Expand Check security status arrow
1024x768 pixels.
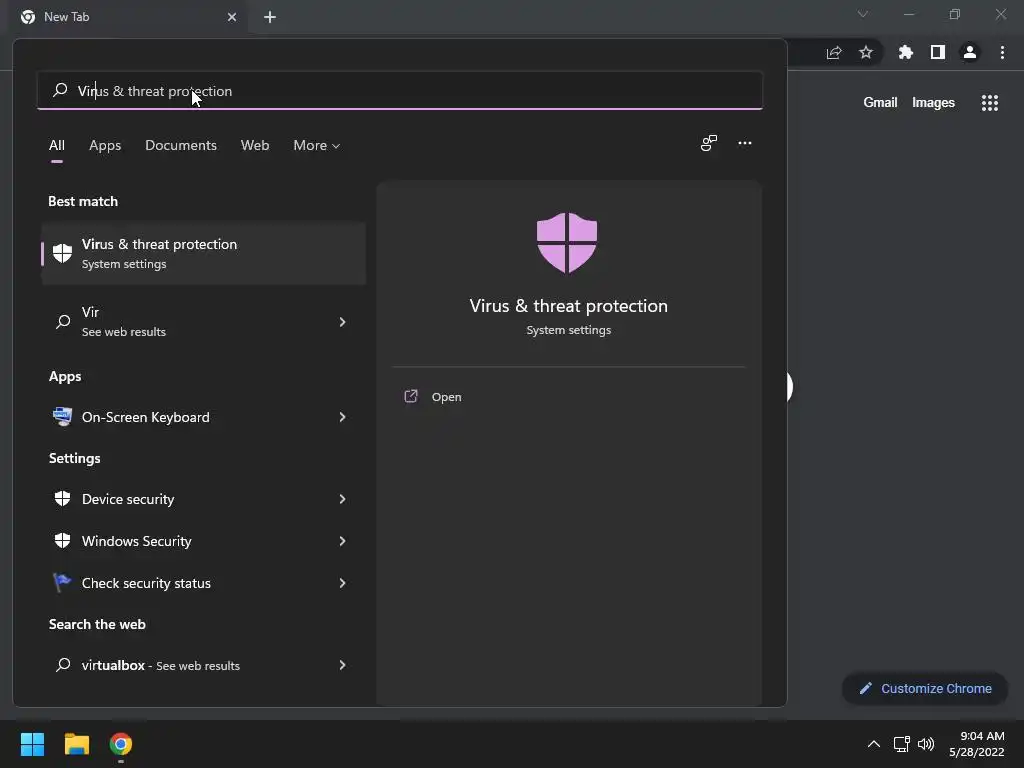pyautogui.click(x=342, y=583)
